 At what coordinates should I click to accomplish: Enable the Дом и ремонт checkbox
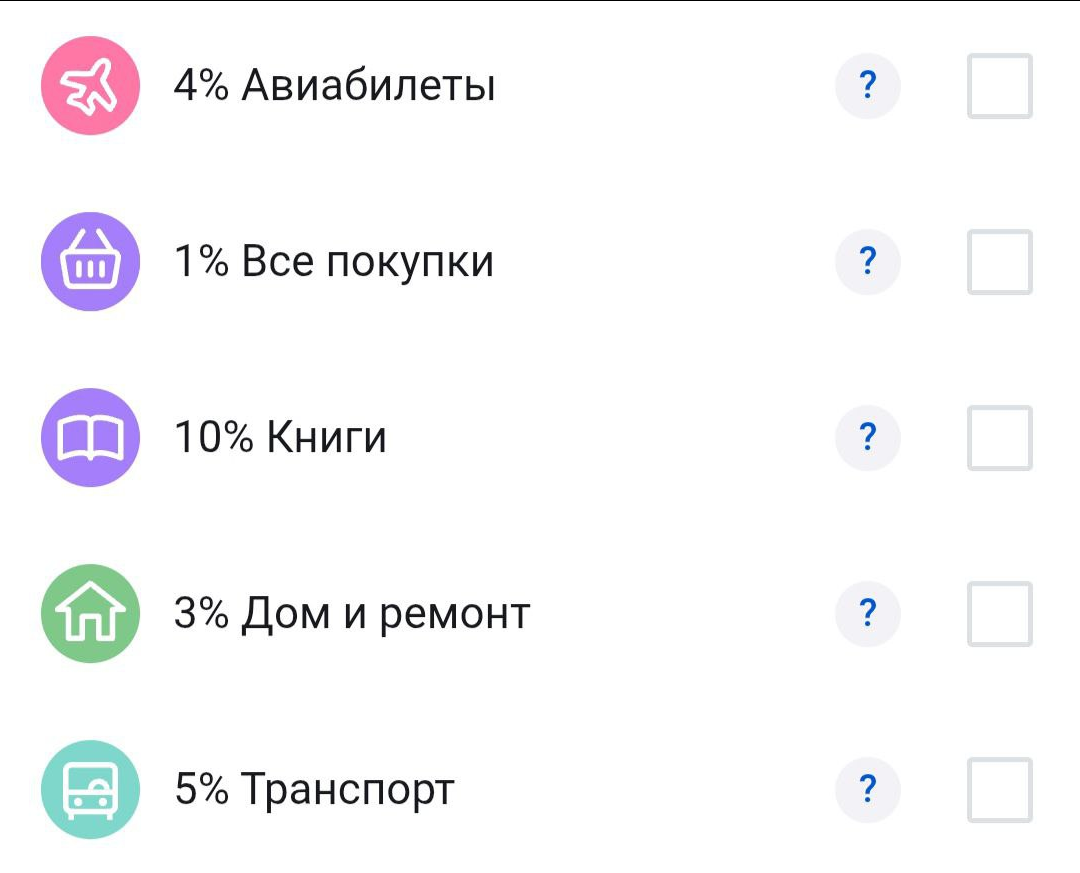pyautogui.click(x=998, y=613)
